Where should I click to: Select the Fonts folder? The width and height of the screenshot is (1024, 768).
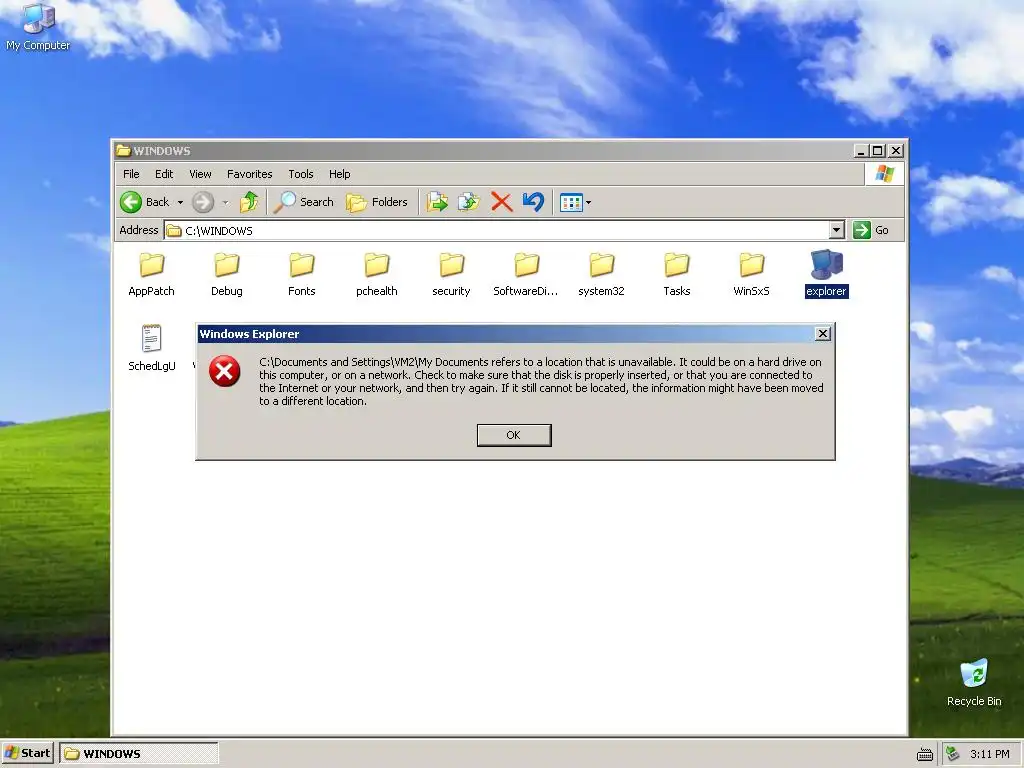tap(302, 274)
